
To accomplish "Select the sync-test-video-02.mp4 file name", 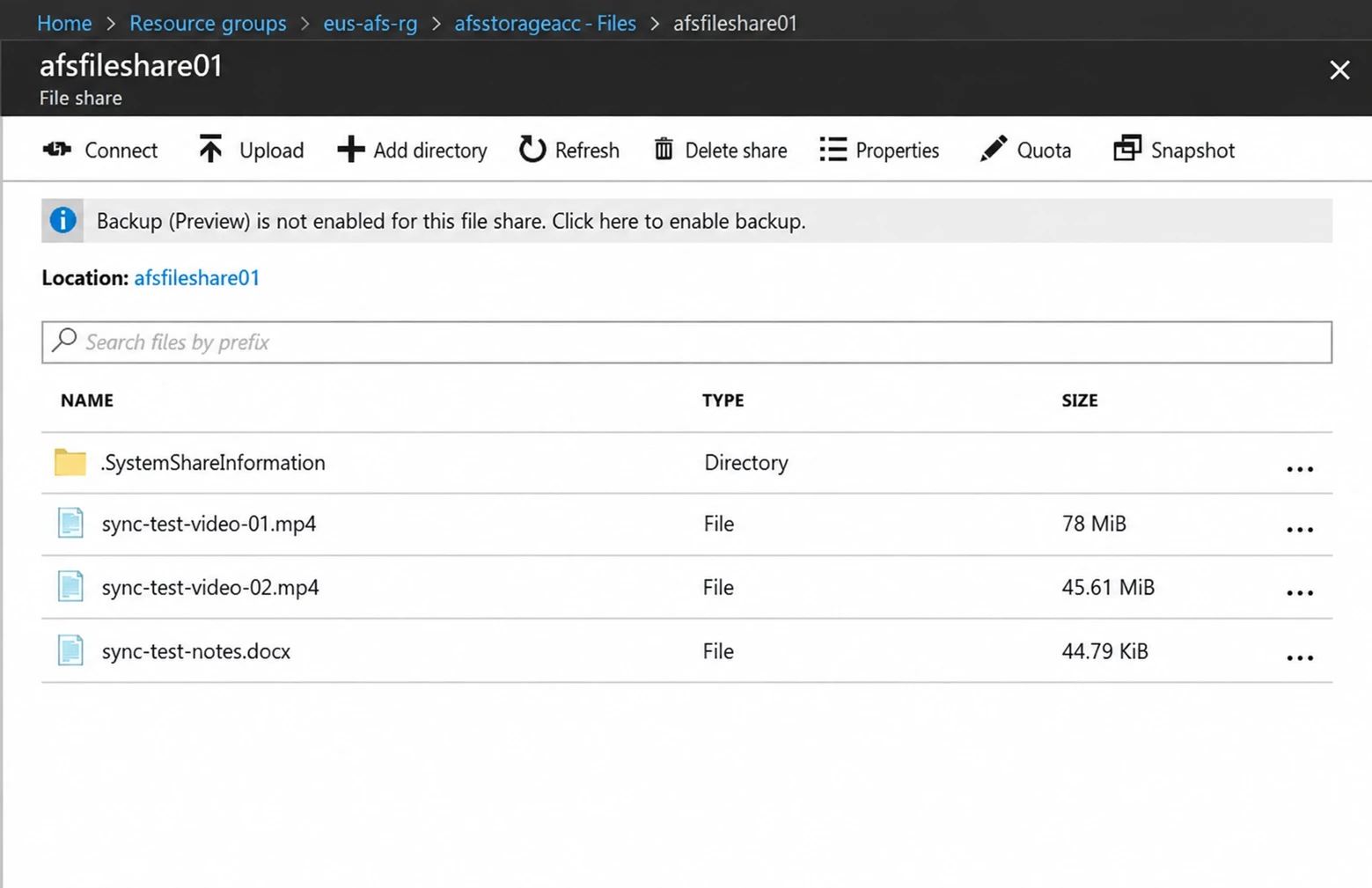I will point(210,587).
